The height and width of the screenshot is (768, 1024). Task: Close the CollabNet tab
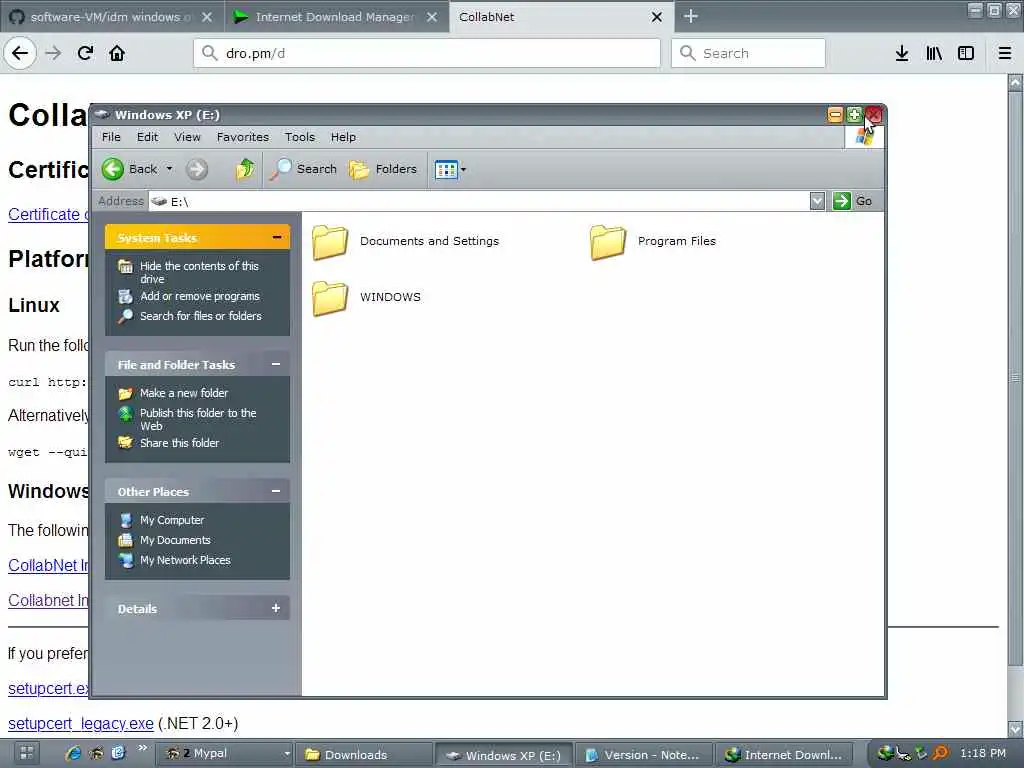coord(657,17)
